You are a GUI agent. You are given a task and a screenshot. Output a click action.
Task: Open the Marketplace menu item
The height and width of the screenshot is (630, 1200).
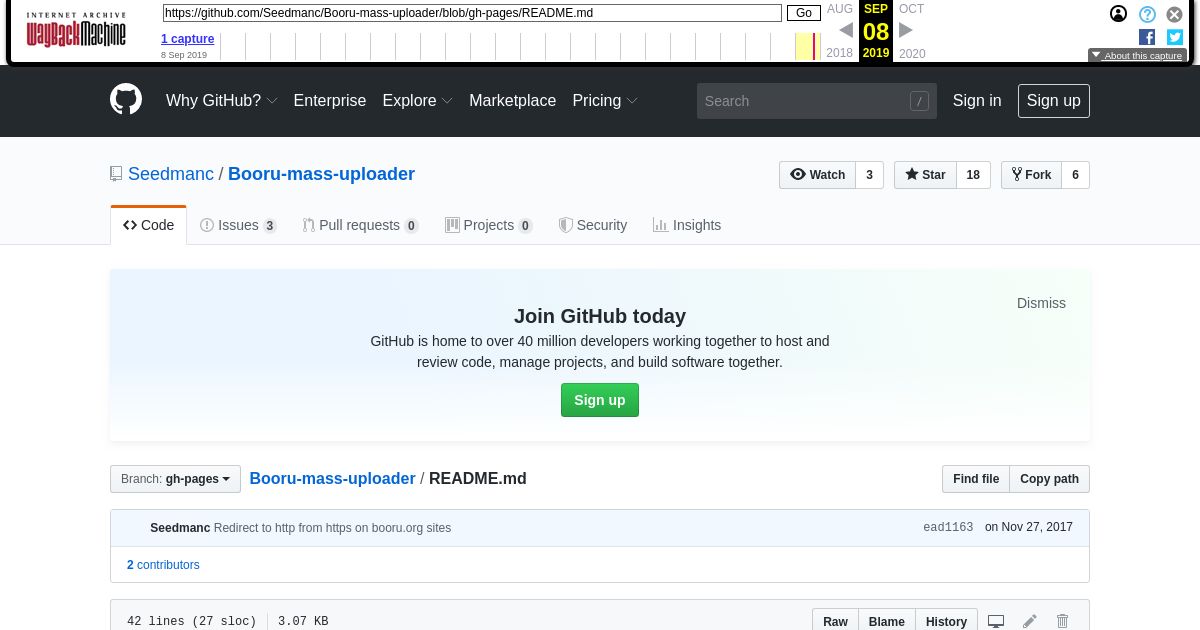click(512, 101)
